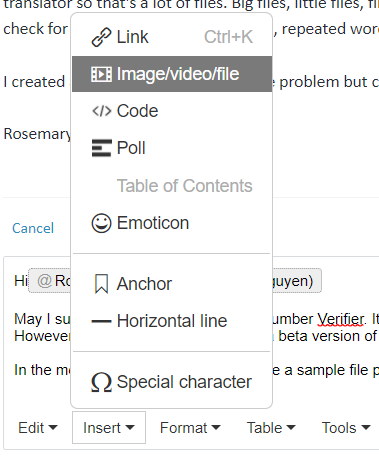Screen dimensions: 379x472
Task: Place cursor after 'sample file' text
Action: coord(369,370)
